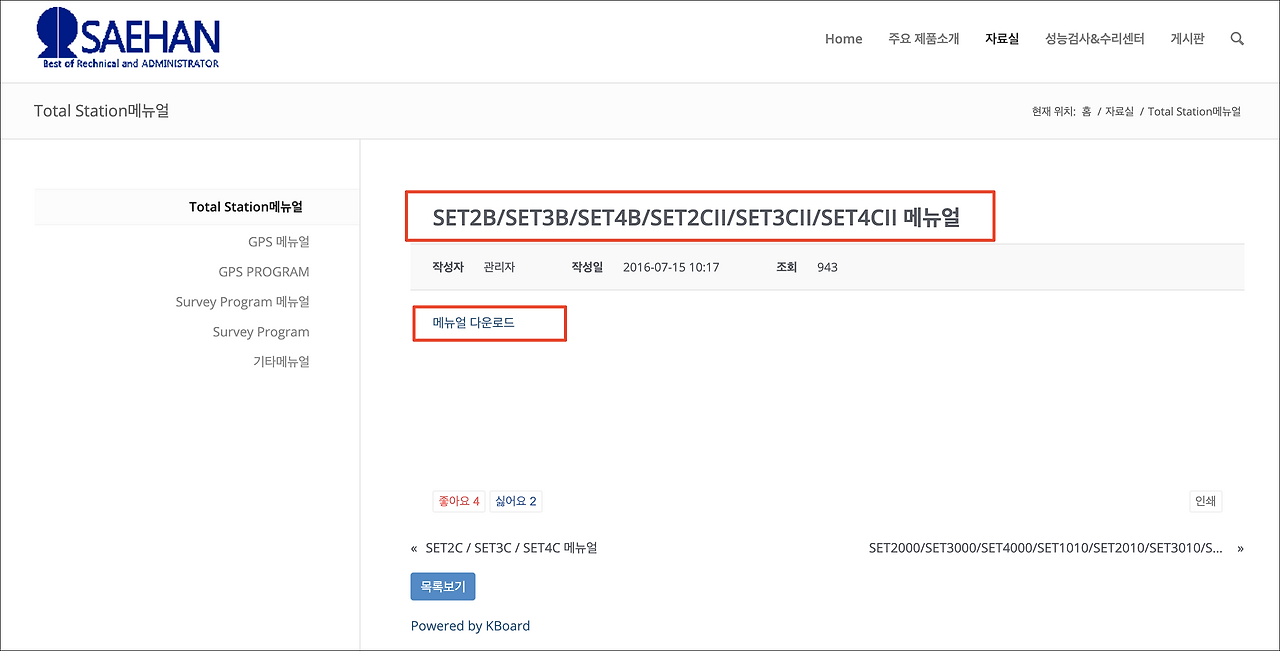Open 게시판 menu

pos(1187,39)
